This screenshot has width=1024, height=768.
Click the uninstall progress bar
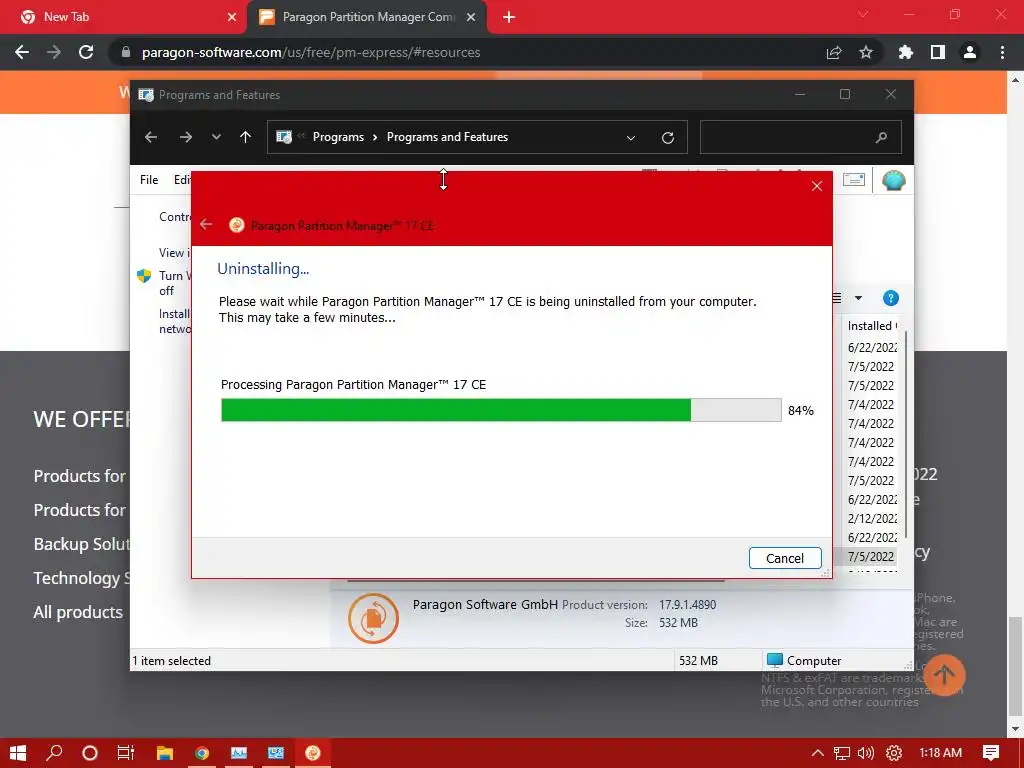[501, 410]
